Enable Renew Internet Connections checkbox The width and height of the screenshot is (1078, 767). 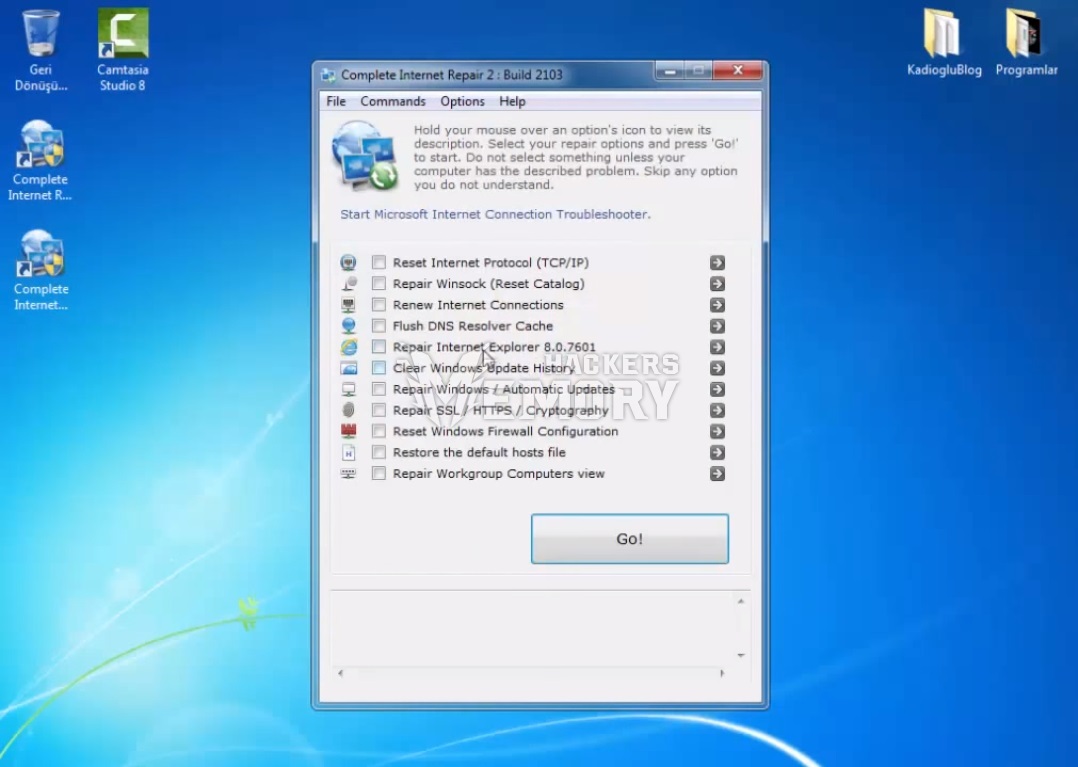(x=379, y=304)
